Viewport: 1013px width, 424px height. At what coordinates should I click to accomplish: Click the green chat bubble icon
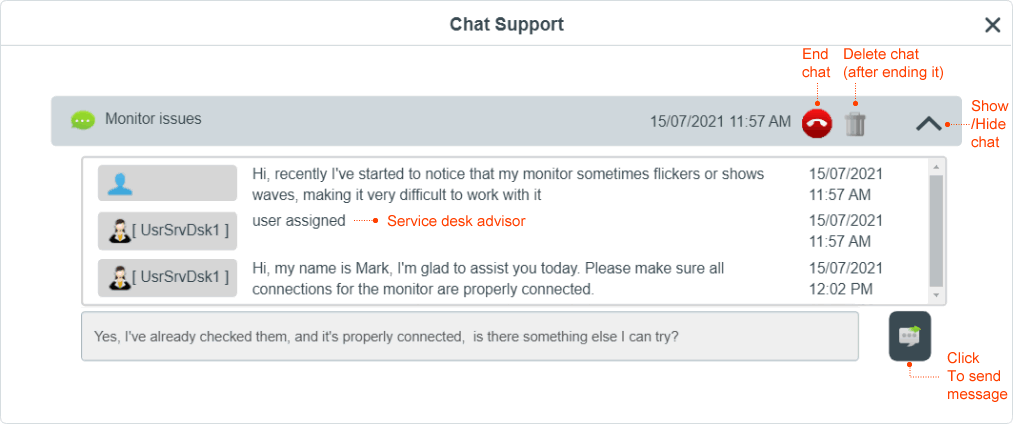(83, 120)
